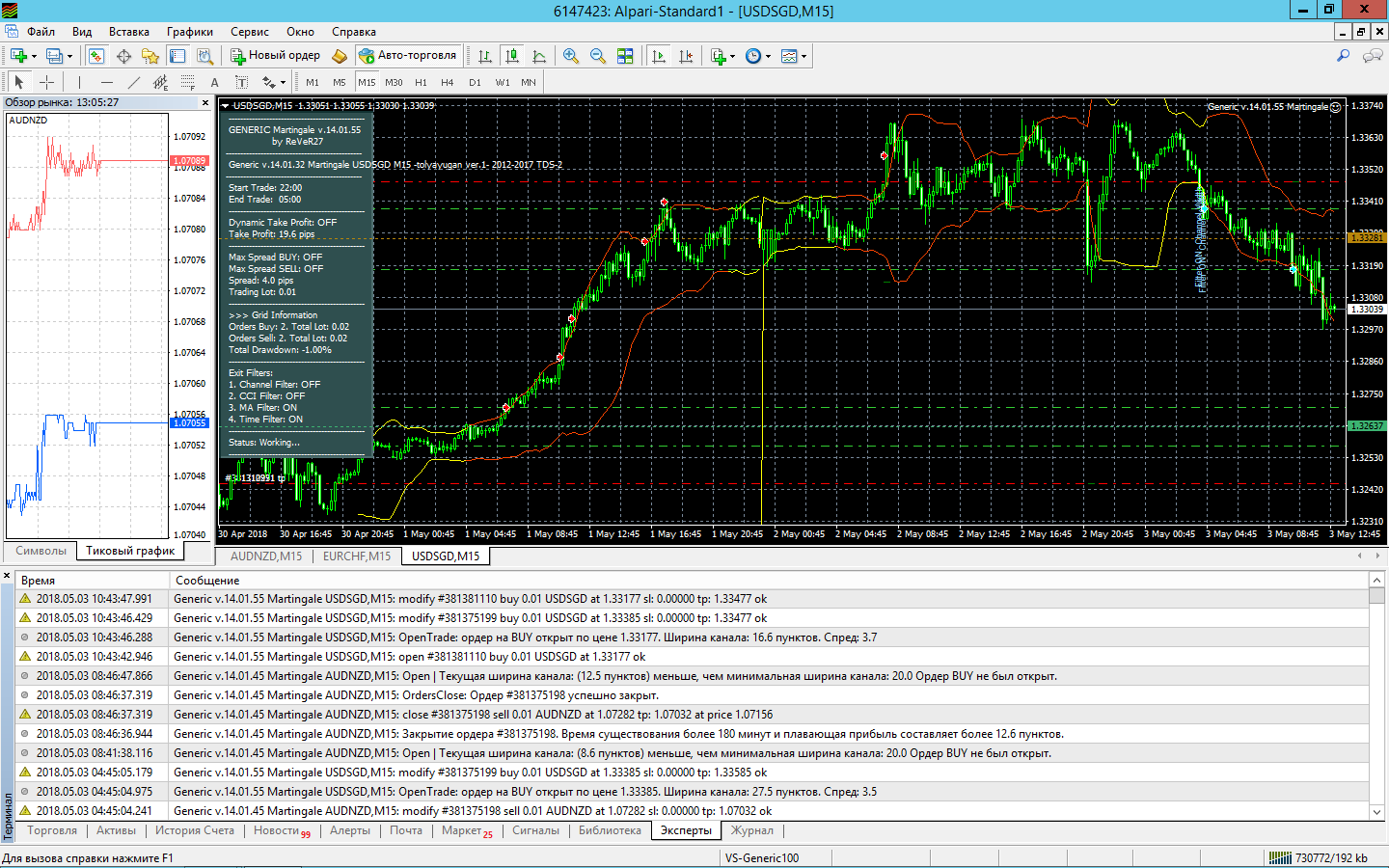
Task: Select the text label tool
Action: [215, 82]
